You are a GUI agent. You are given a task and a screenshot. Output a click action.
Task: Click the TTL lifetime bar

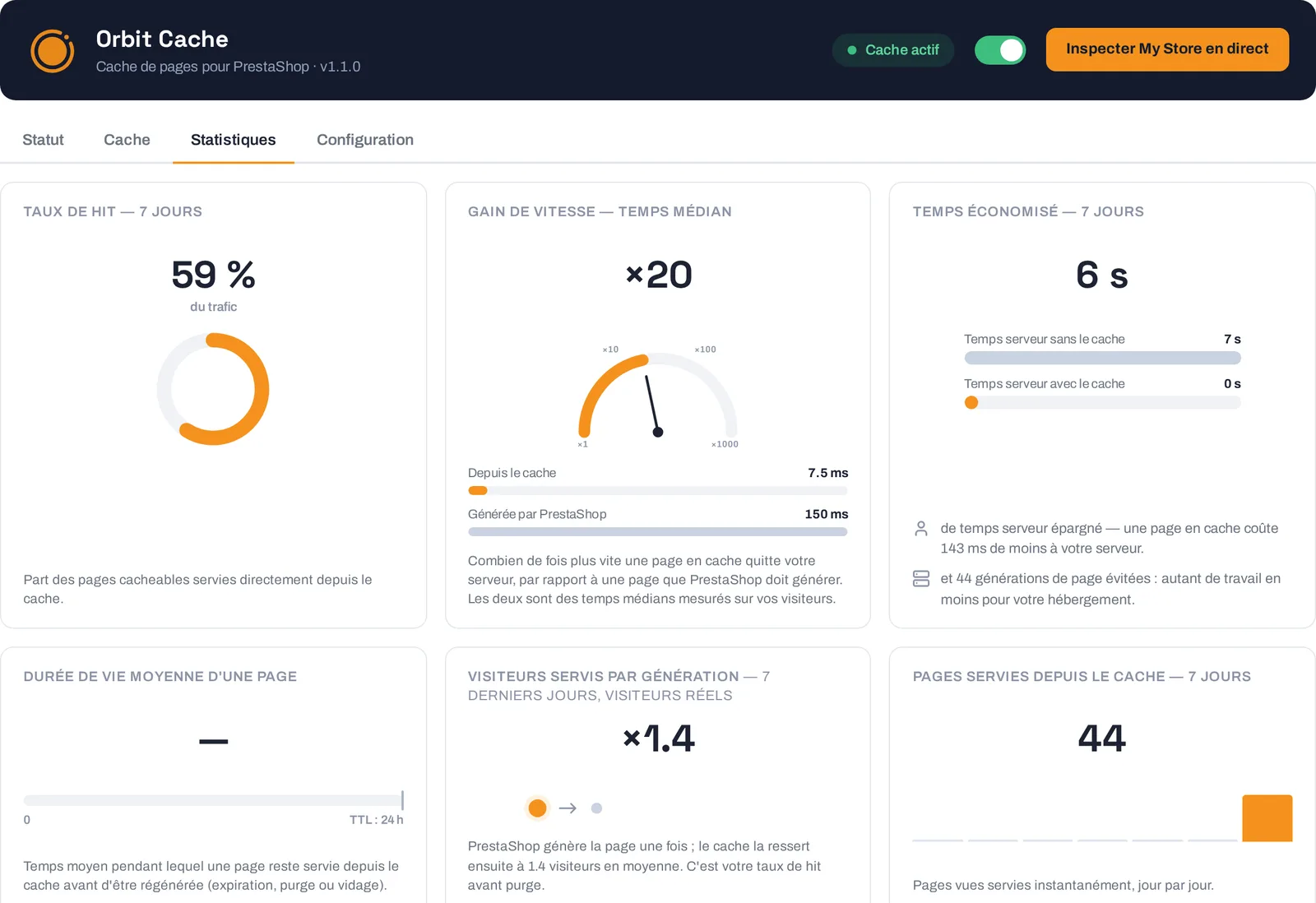pos(213,800)
